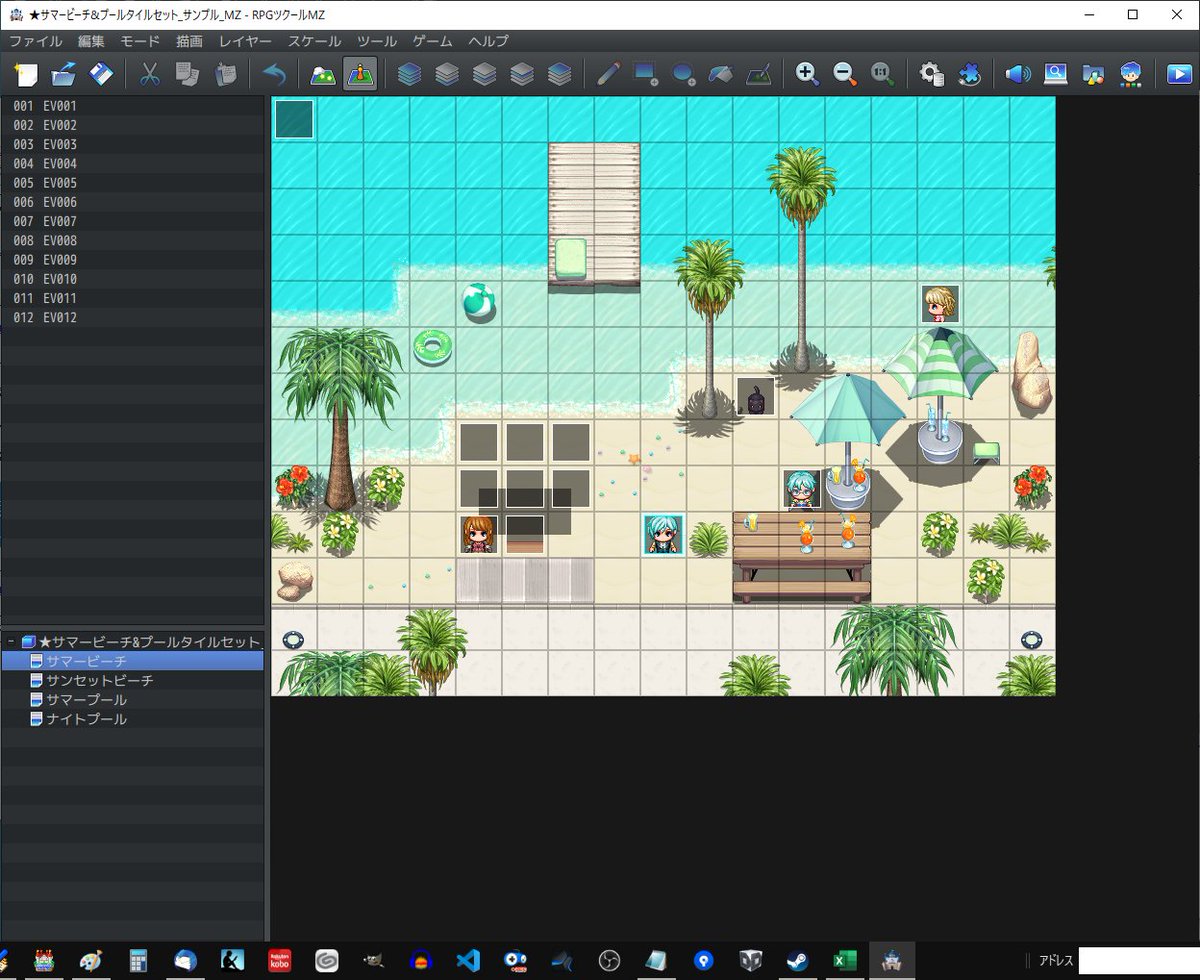Select the Pencil drawing tool
The width and height of the screenshot is (1200, 980).
click(608, 74)
